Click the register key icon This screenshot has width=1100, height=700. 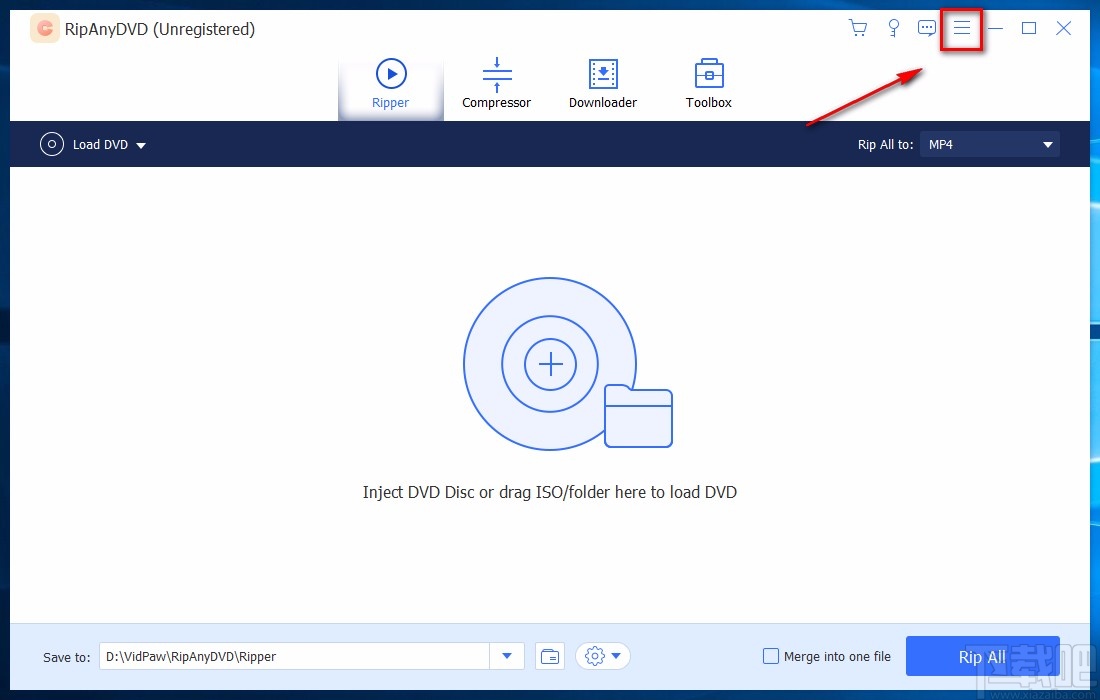[893, 28]
